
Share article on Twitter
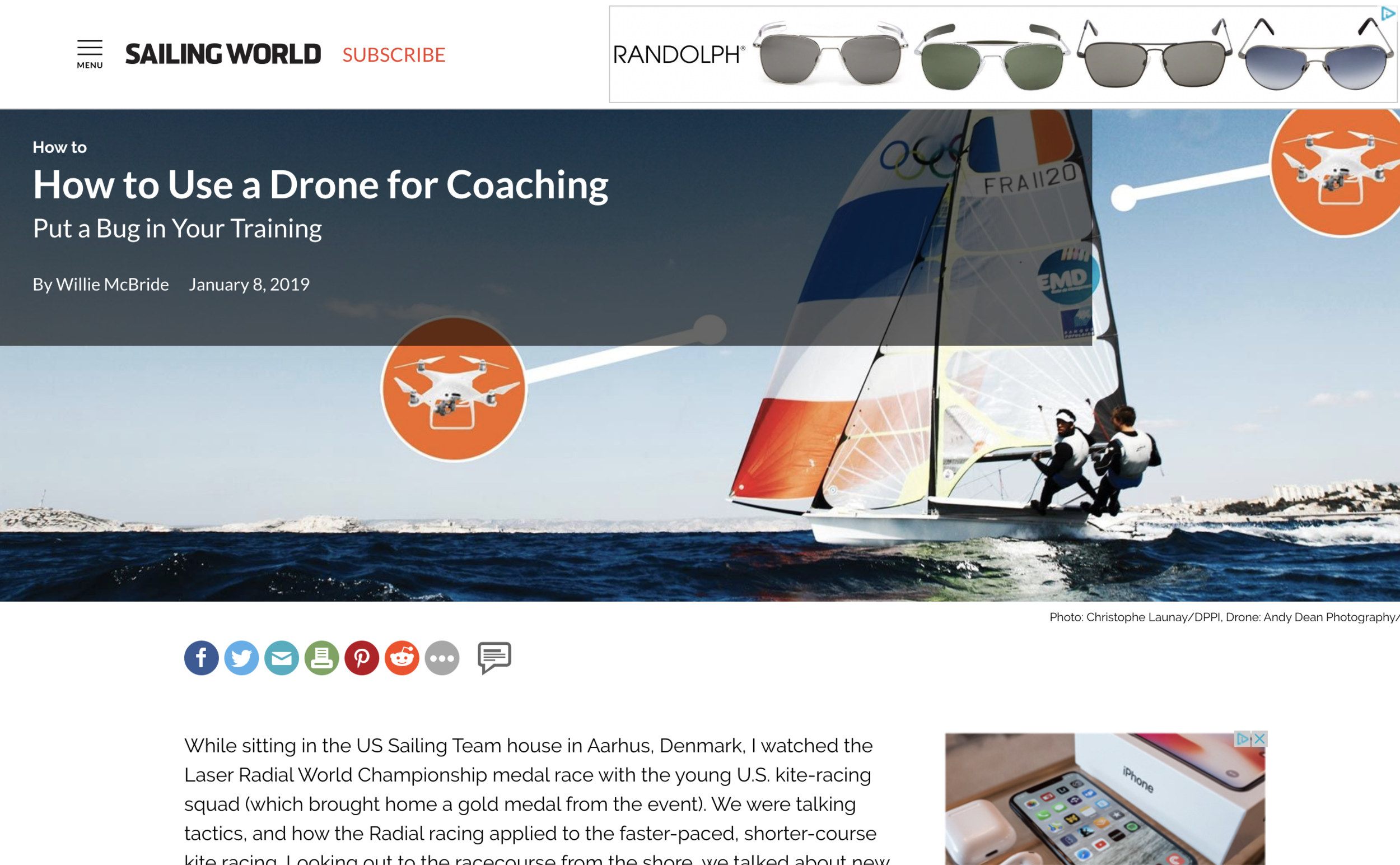click(x=241, y=658)
